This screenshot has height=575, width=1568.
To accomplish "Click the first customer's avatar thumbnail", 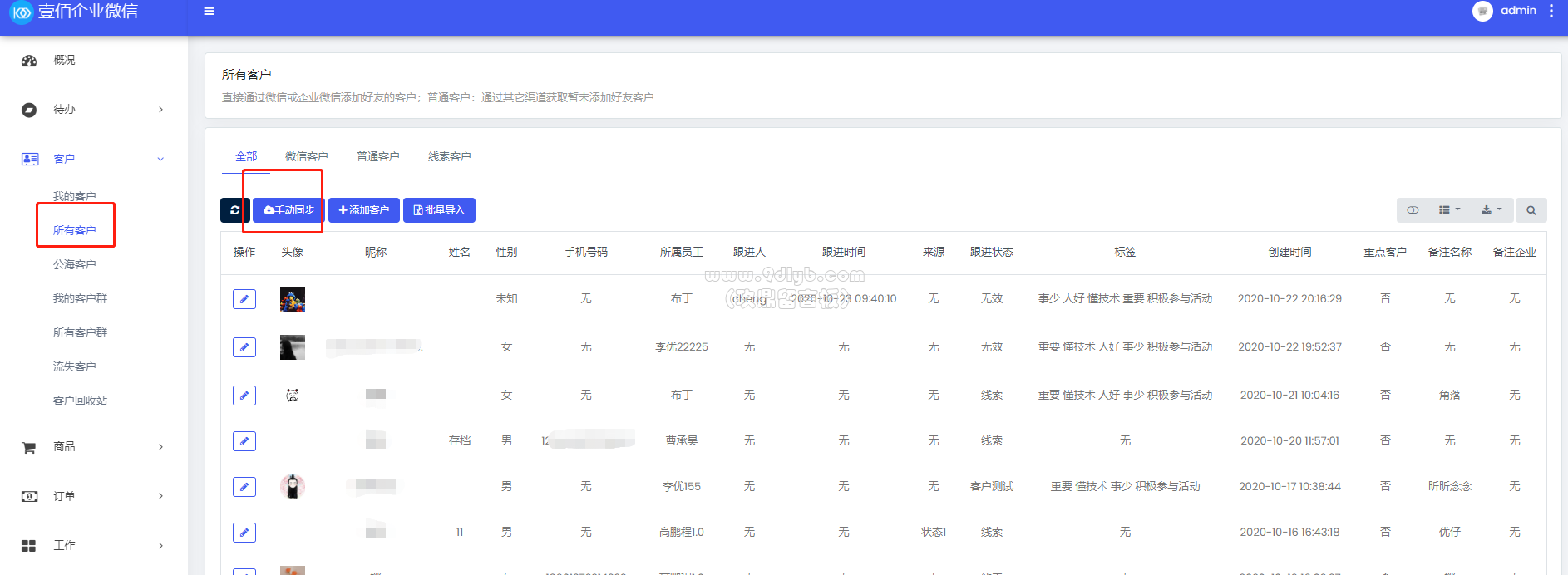I will (x=293, y=299).
